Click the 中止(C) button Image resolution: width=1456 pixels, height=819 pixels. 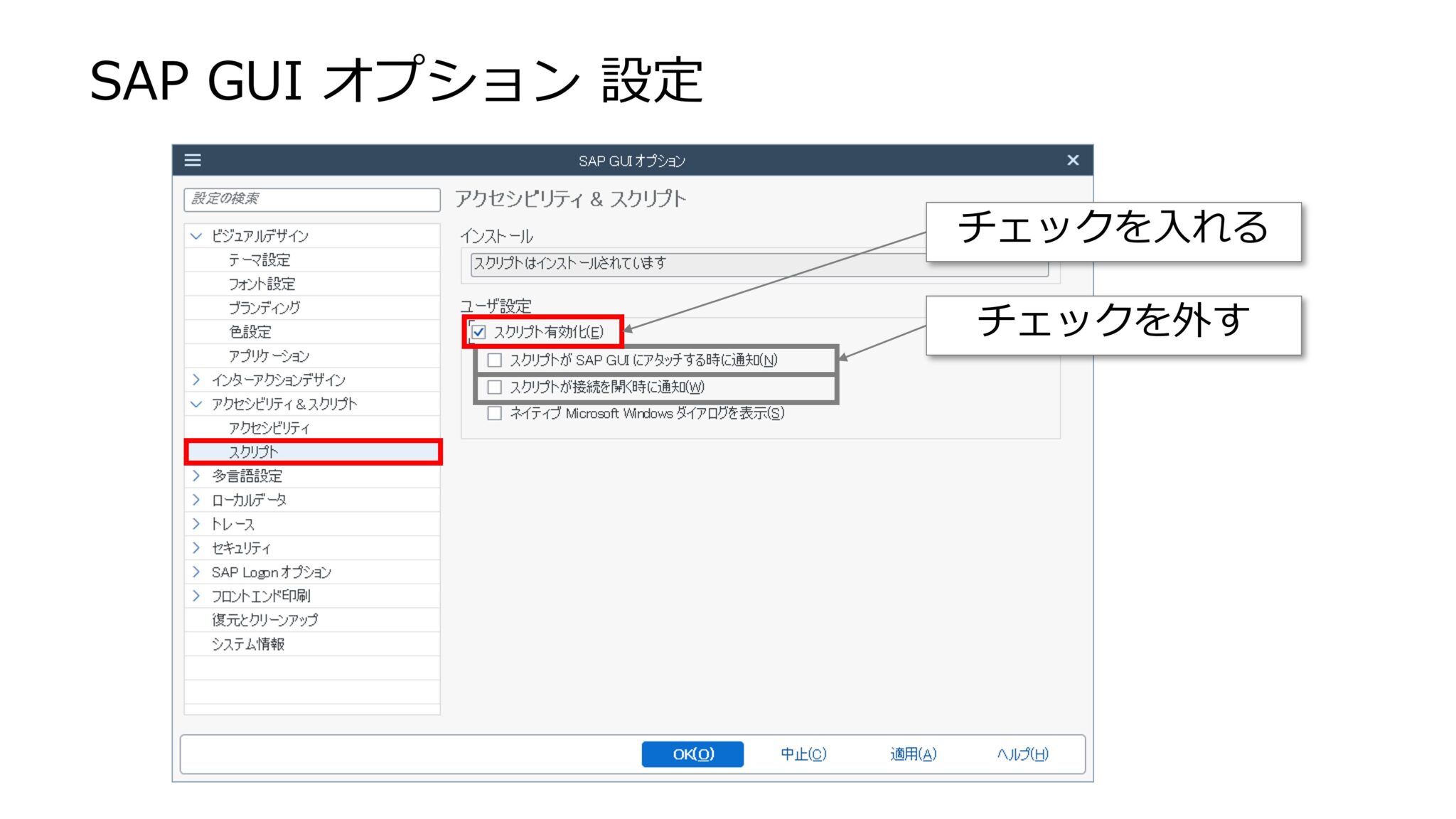803,754
